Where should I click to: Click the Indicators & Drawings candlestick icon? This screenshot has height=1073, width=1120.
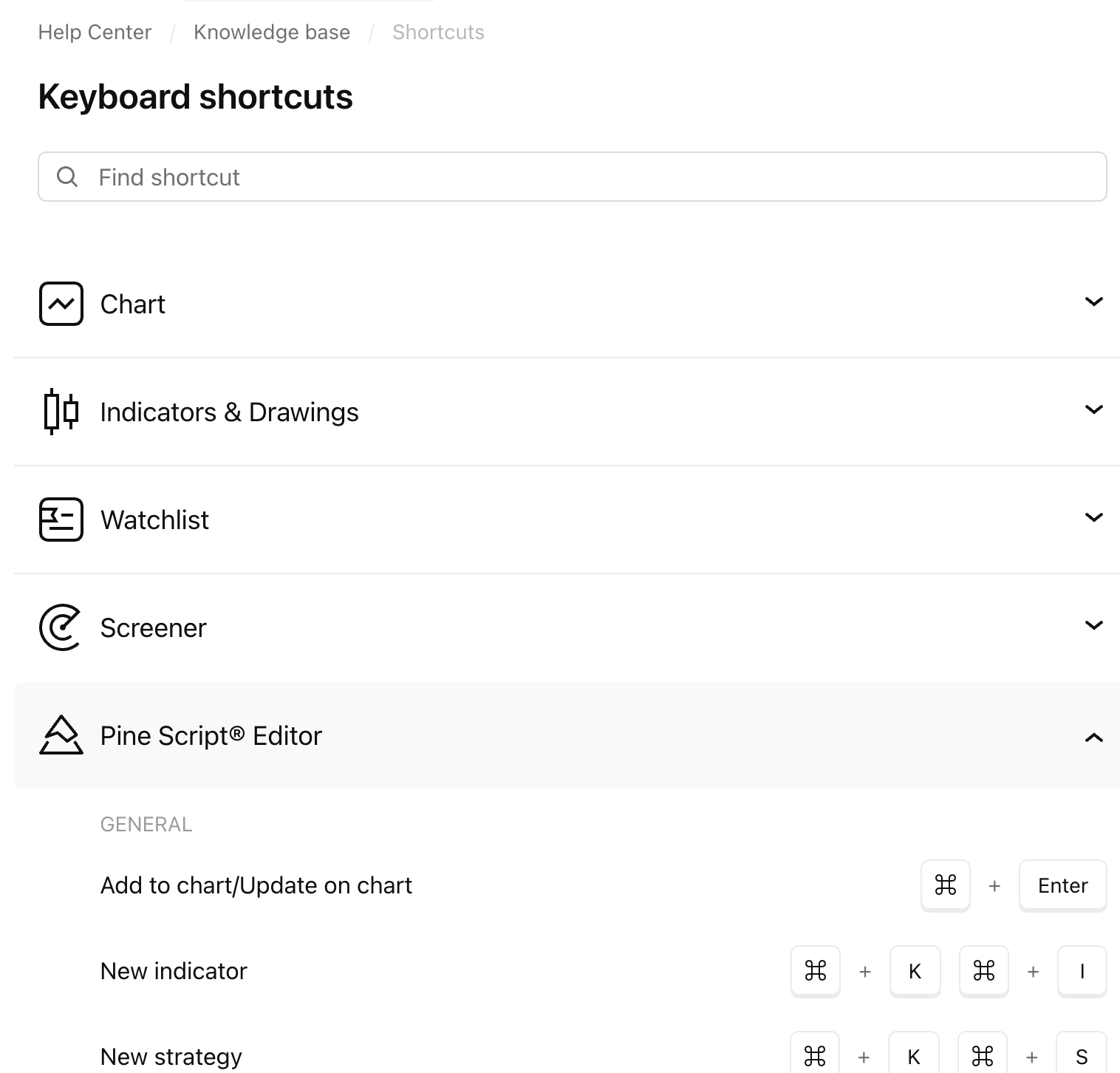click(x=61, y=412)
